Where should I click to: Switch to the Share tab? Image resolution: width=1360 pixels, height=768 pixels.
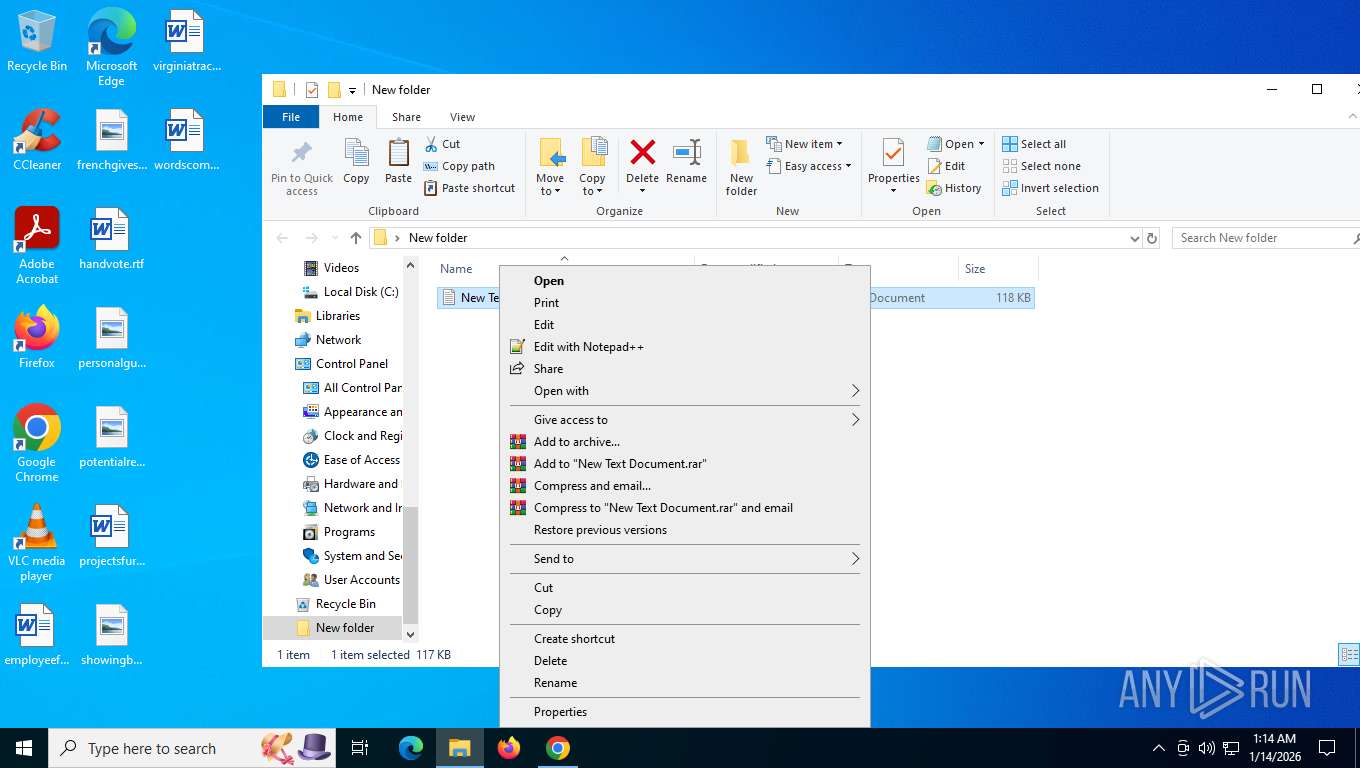[x=406, y=117]
